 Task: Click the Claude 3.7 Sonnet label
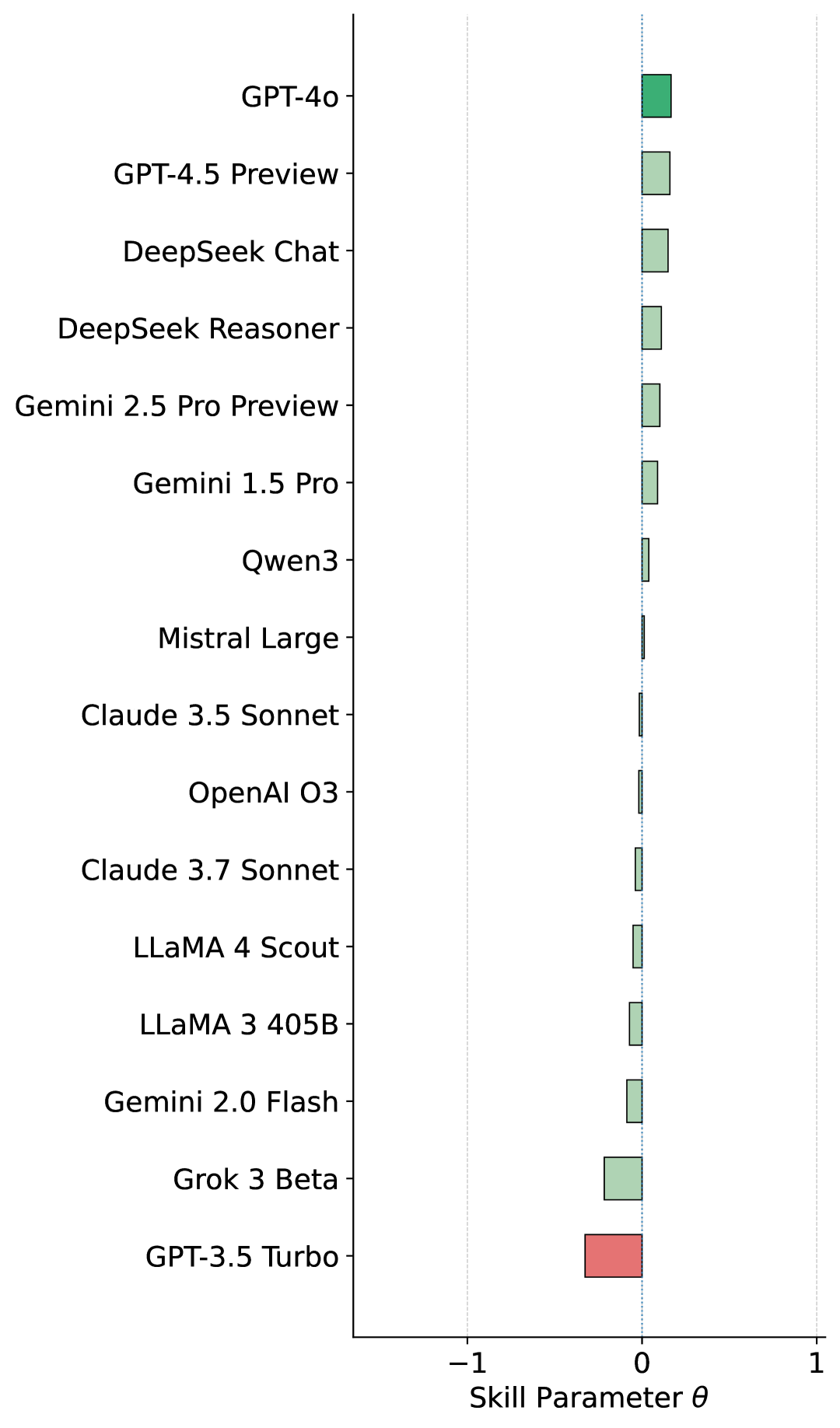209,870
